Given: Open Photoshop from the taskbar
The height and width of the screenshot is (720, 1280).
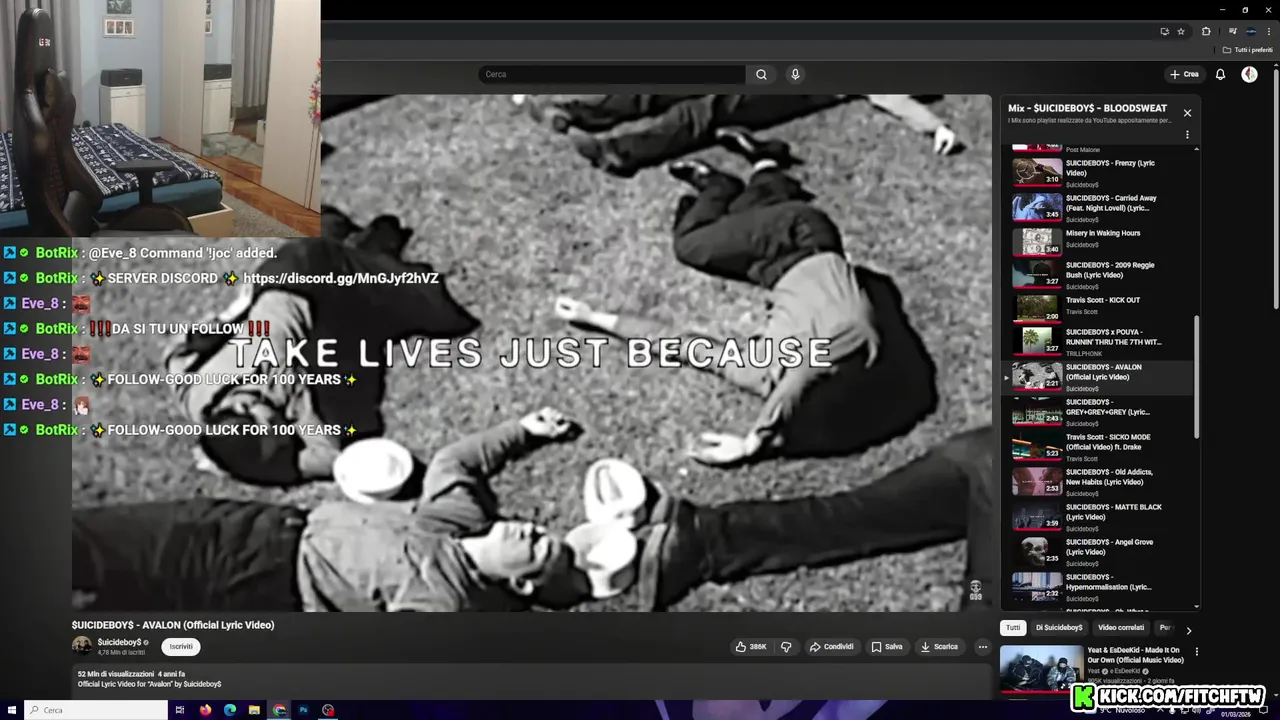Looking at the screenshot, I should pos(303,710).
